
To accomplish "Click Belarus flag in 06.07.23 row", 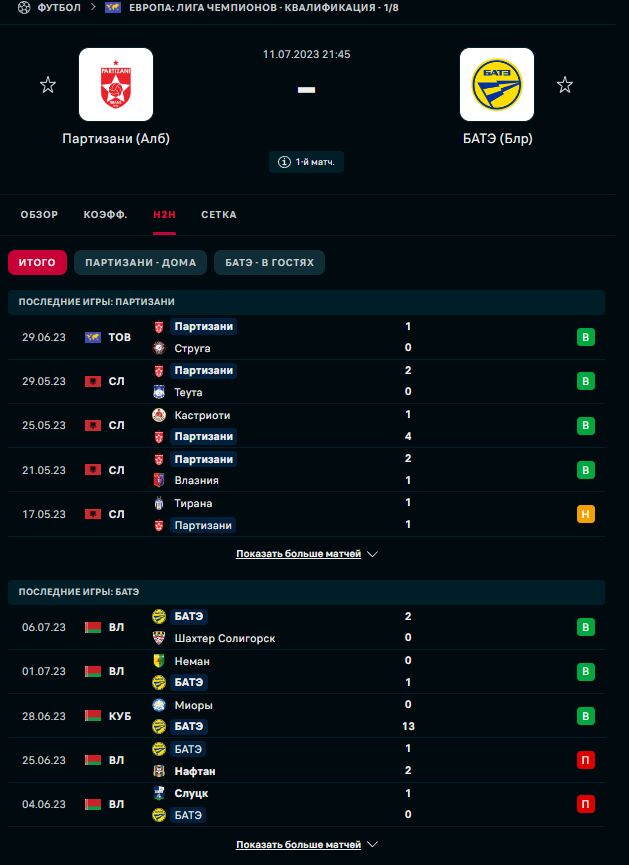I will pyautogui.click(x=93, y=627).
